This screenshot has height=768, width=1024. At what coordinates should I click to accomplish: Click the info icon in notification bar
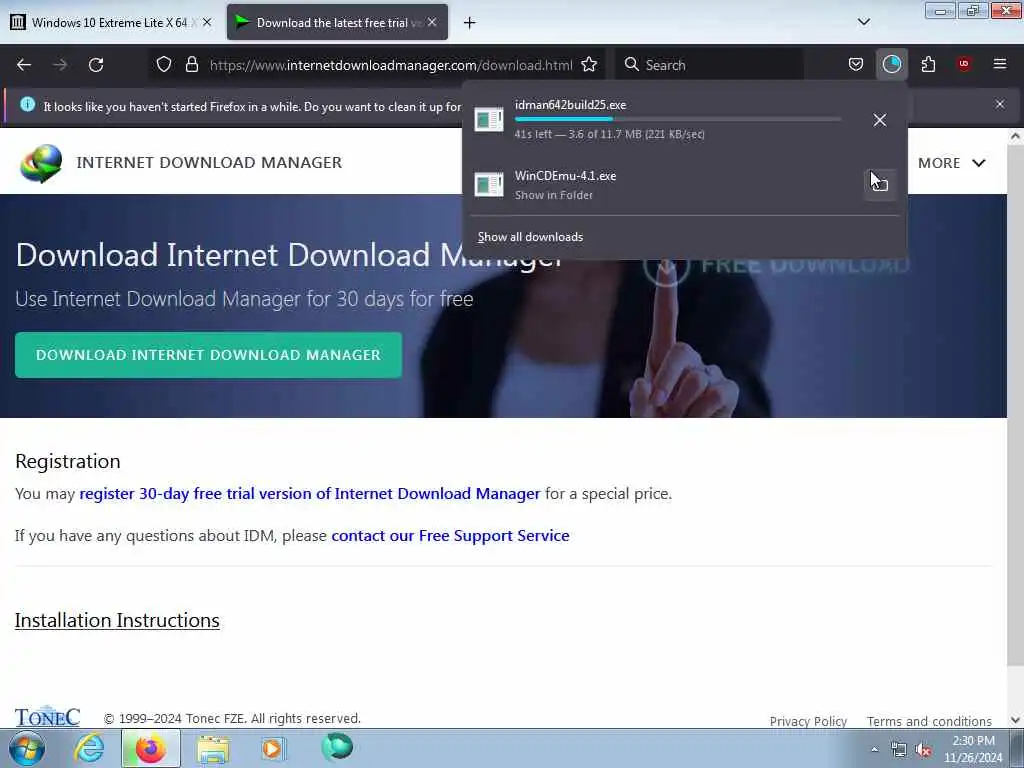tap(27, 104)
